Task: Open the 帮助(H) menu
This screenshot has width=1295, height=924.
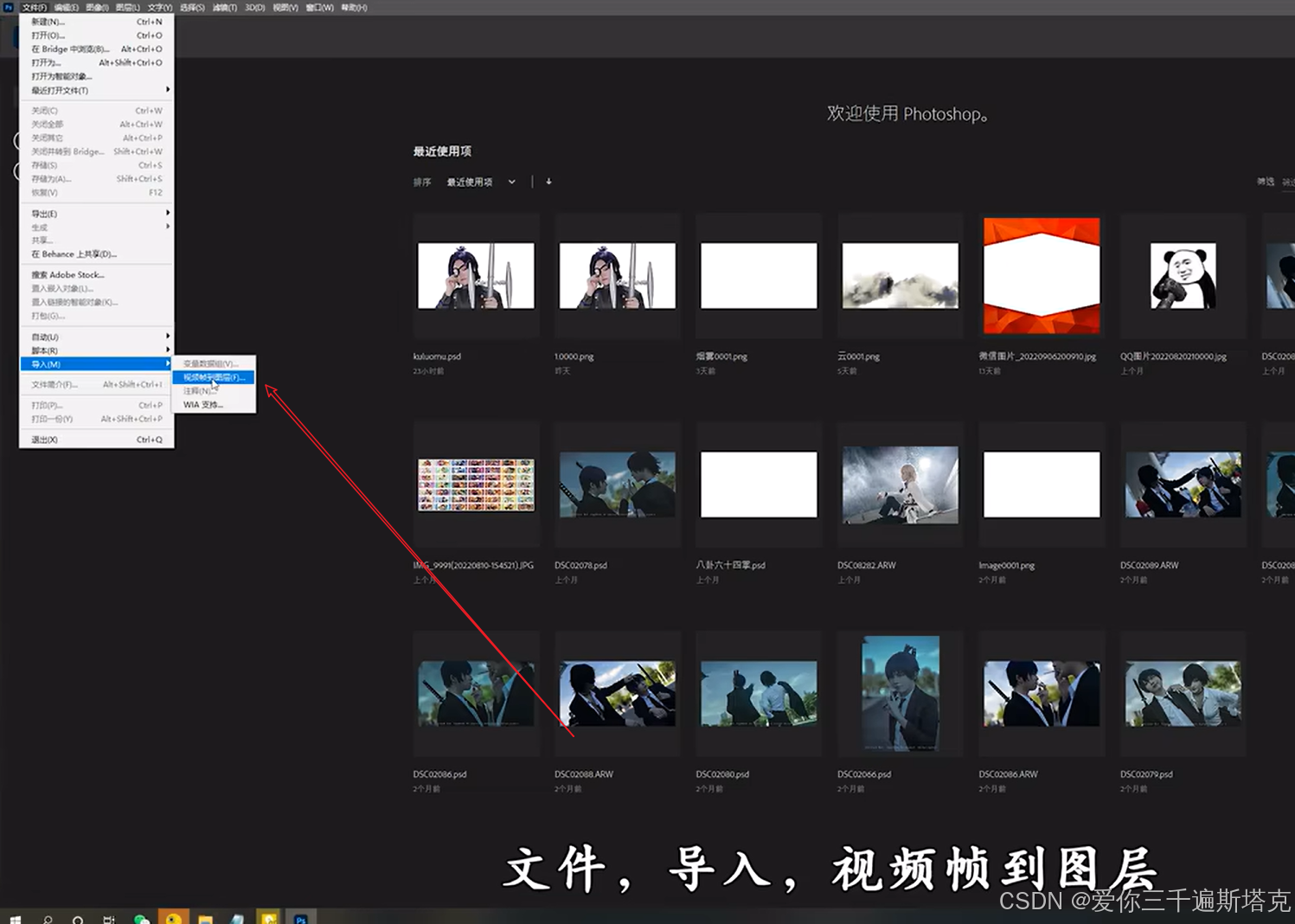Action: (354, 7)
